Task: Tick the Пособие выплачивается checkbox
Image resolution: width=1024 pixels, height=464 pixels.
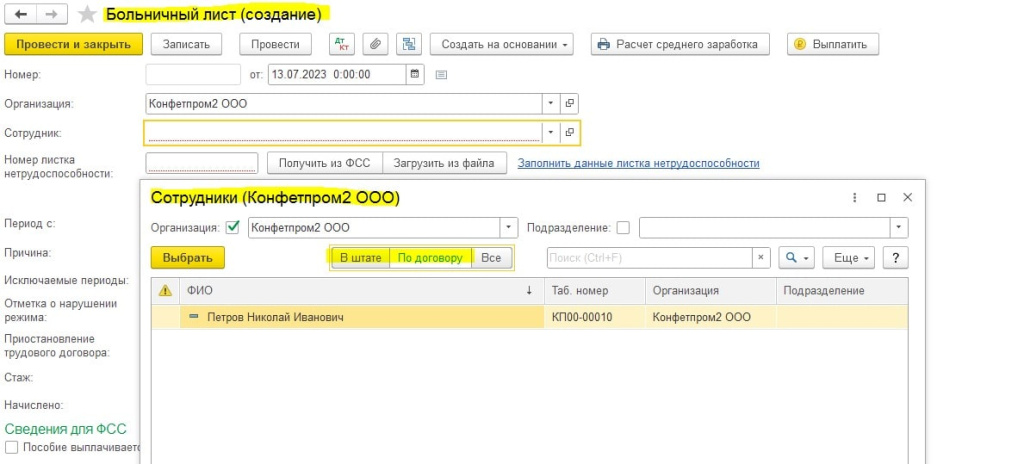Action: click(12, 447)
